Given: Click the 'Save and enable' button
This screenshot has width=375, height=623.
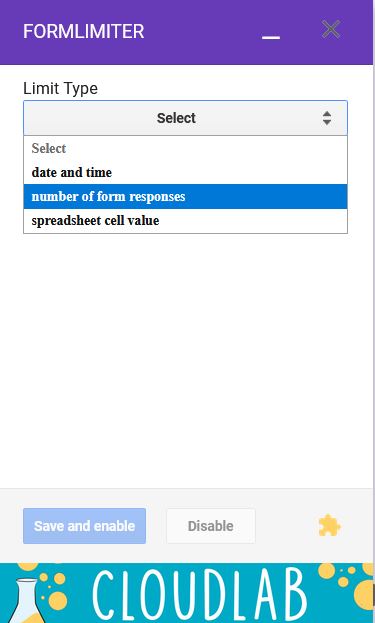Looking at the screenshot, I should coord(84,526).
